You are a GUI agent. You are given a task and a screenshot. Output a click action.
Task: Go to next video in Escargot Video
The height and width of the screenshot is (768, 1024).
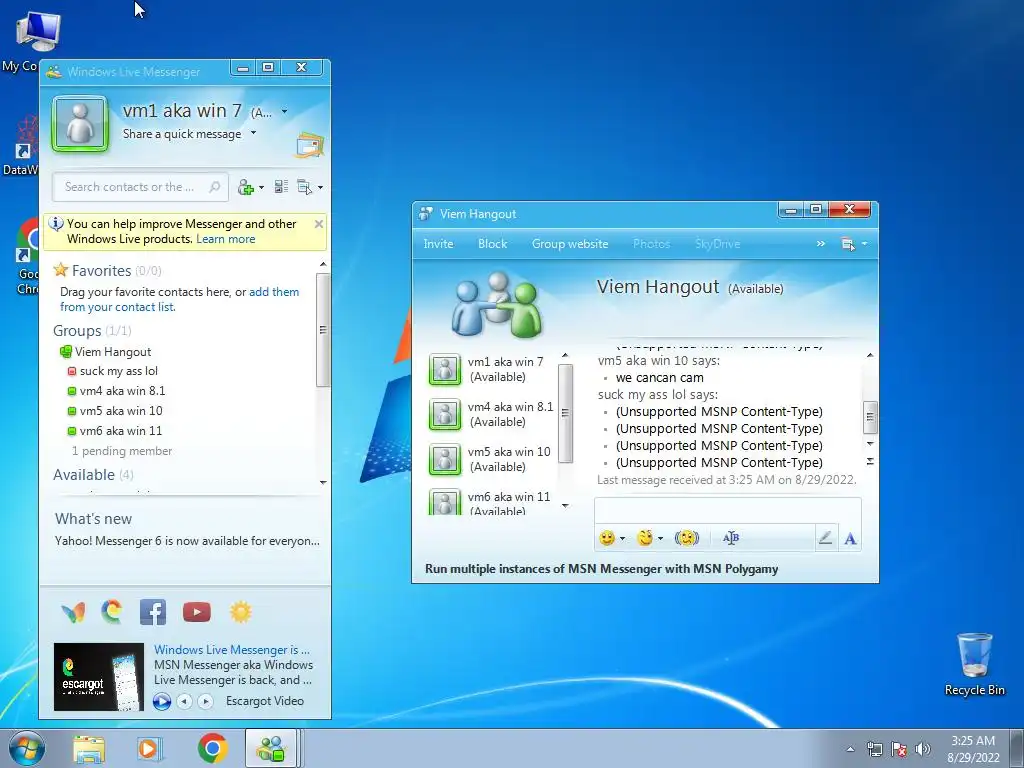pos(205,701)
